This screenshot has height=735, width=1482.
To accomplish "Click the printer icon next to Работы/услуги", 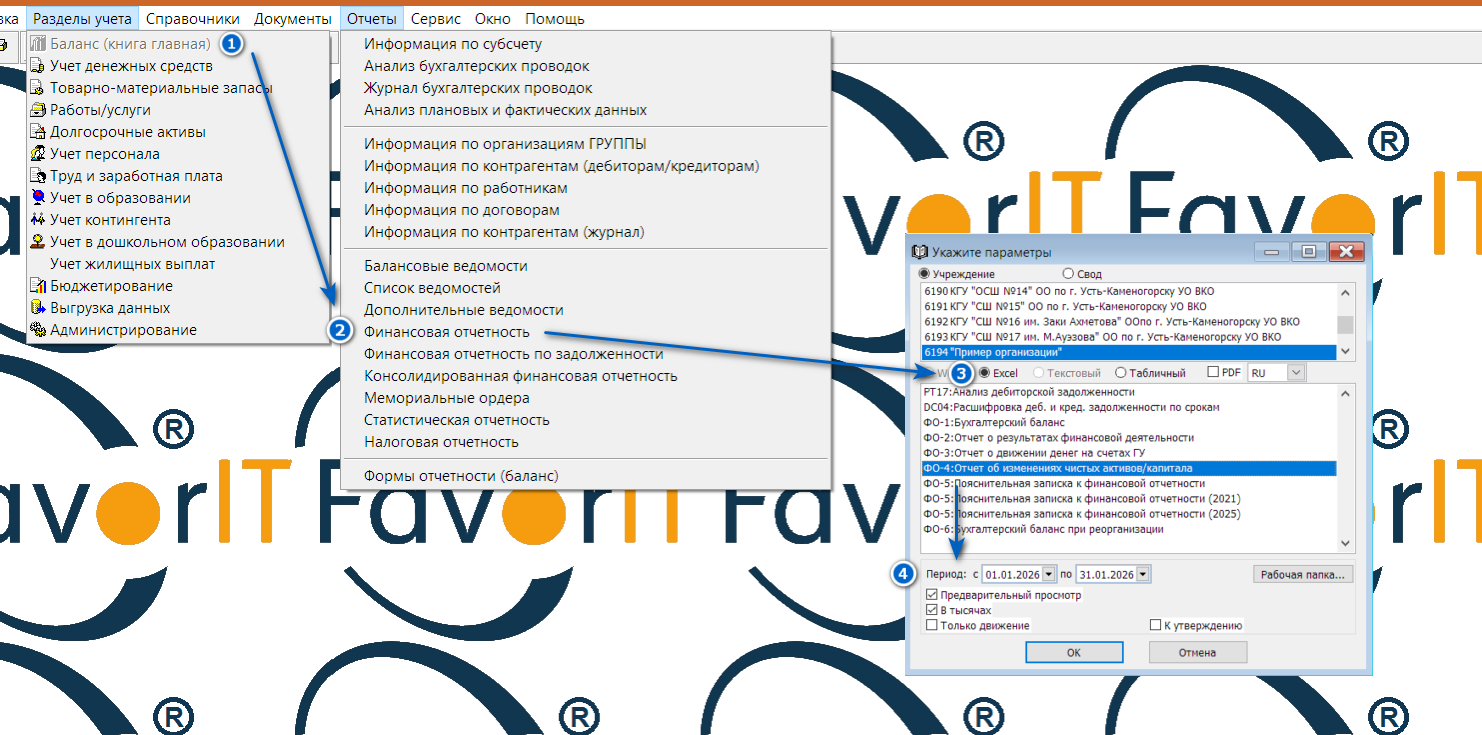I will tap(38, 110).
